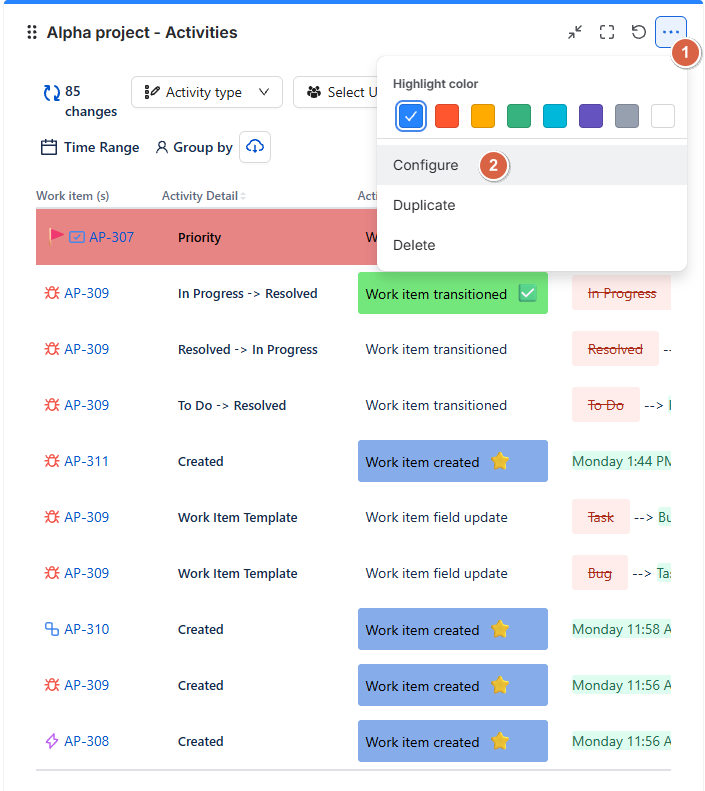Choose the blue highlight color
This screenshot has width=705, height=791.
410,116
